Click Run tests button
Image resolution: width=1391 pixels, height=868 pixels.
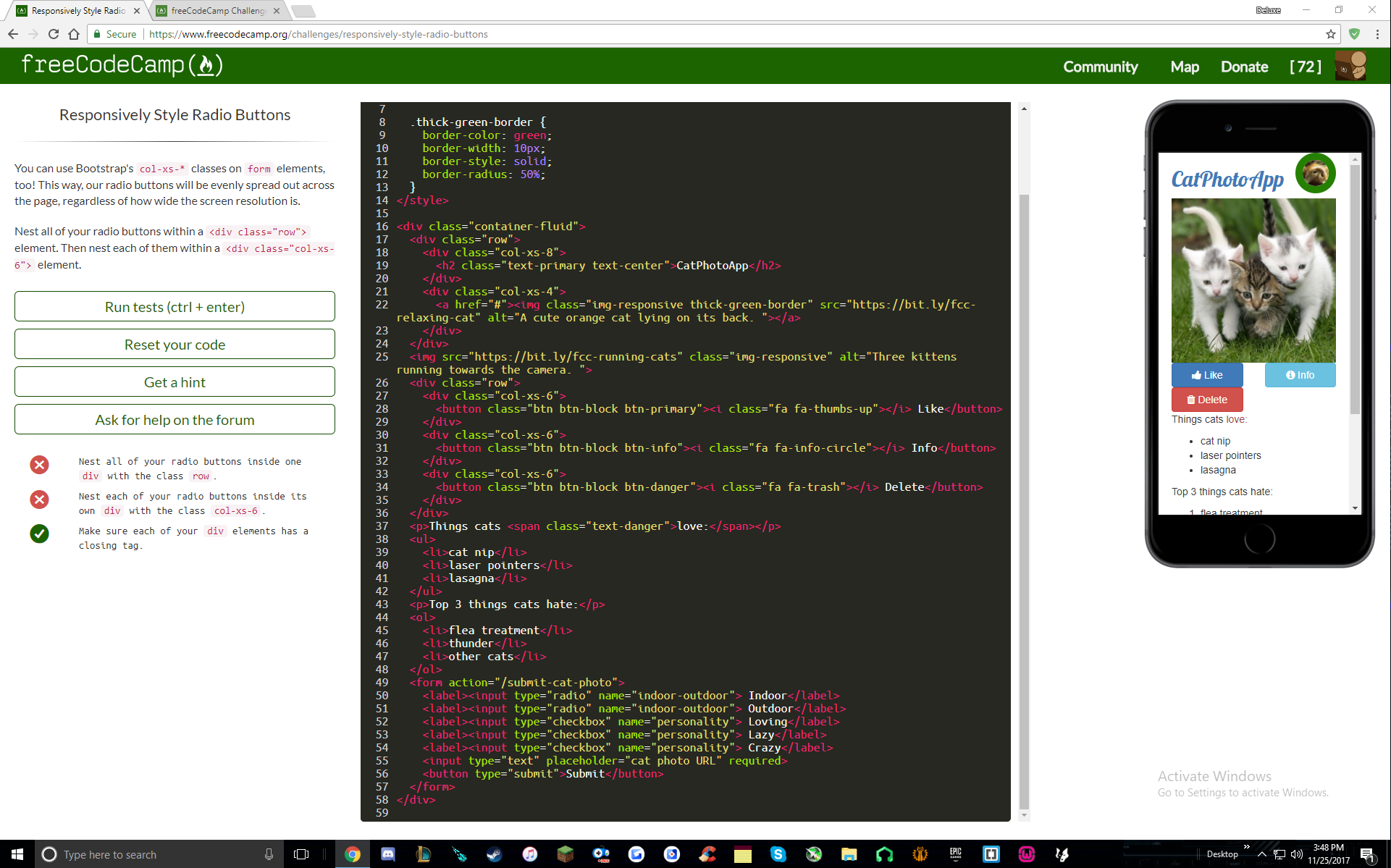(x=175, y=307)
